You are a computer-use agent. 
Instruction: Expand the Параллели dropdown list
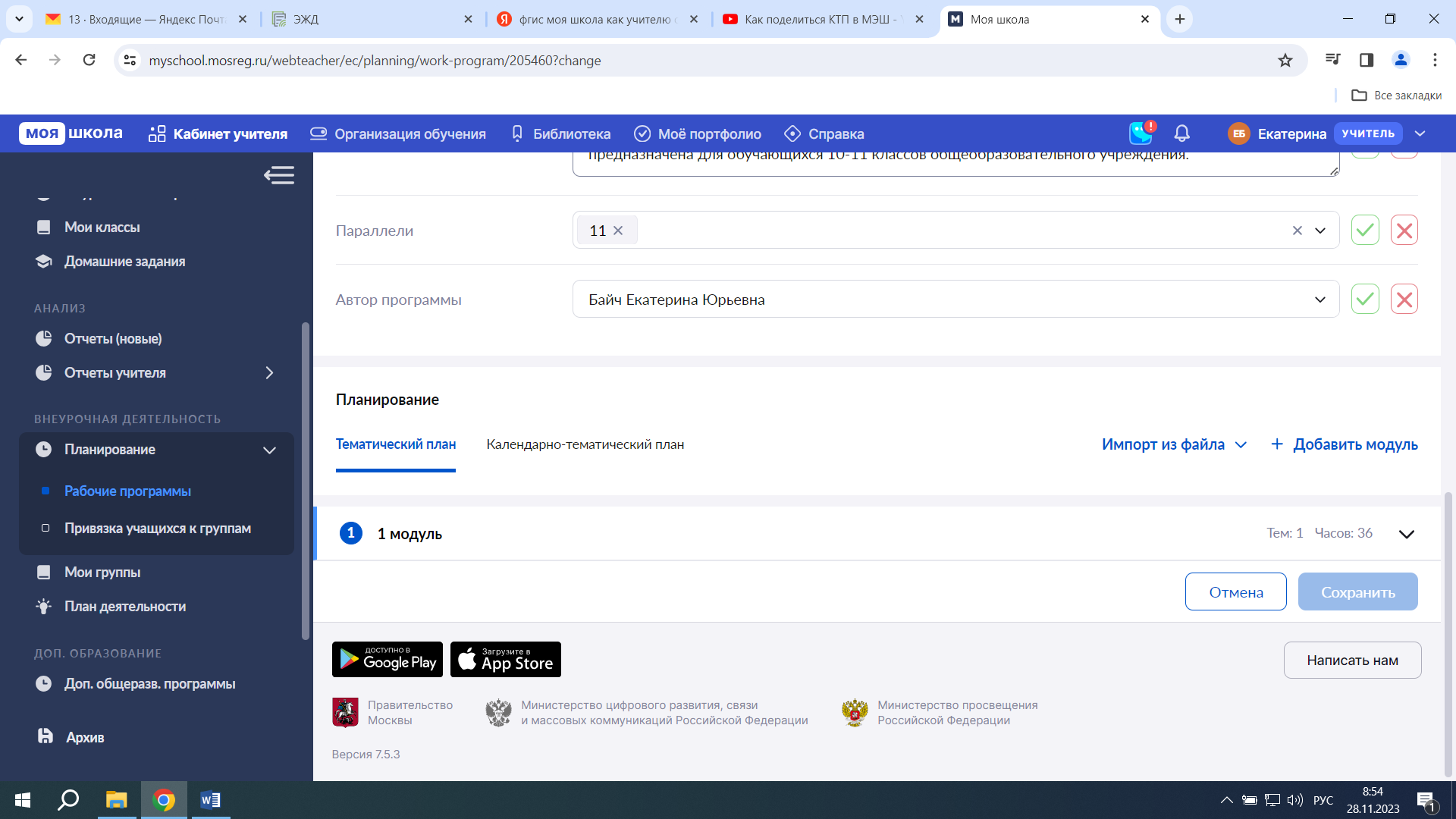pos(1320,231)
